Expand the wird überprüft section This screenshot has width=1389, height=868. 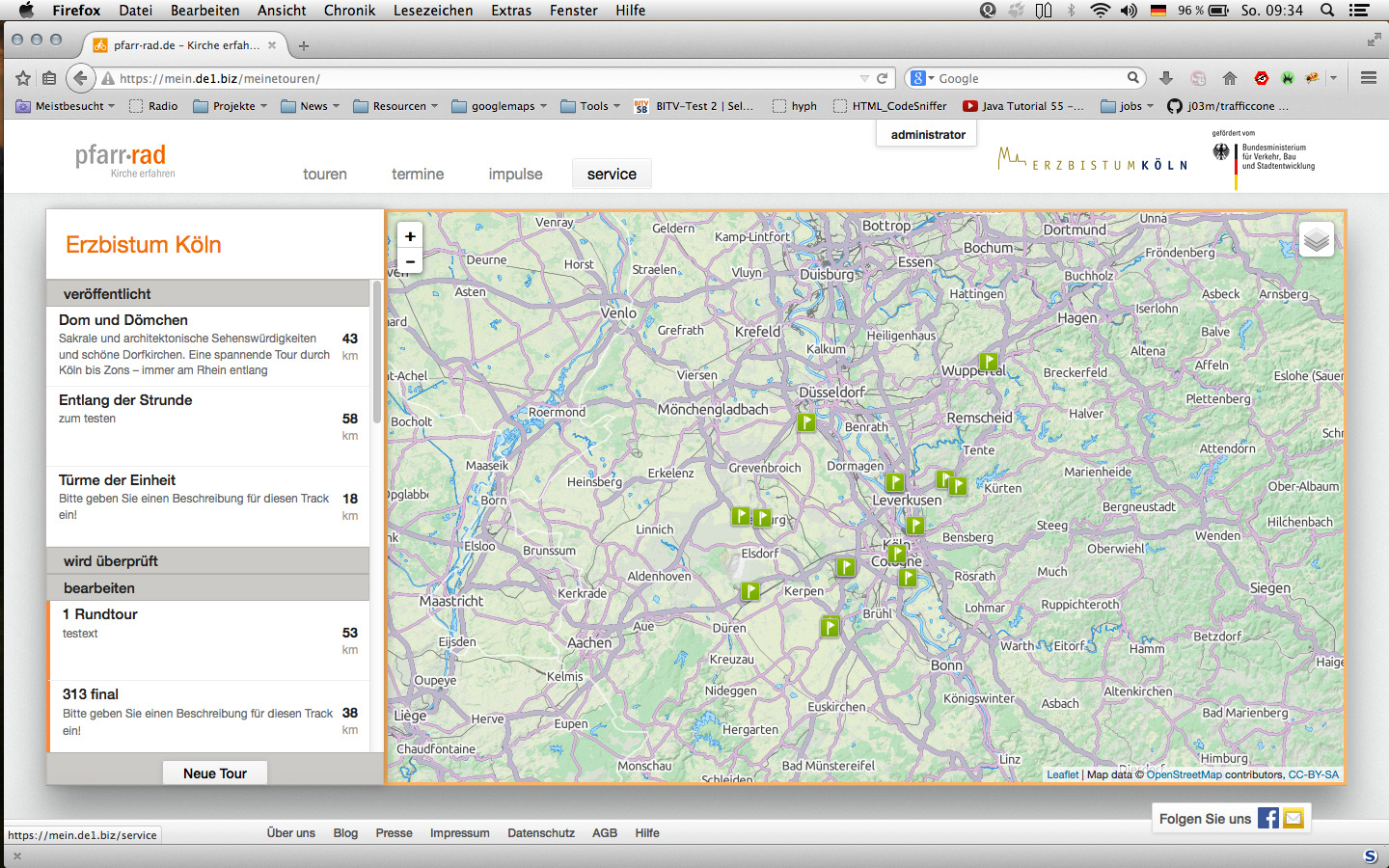click(x=208, y=561)
